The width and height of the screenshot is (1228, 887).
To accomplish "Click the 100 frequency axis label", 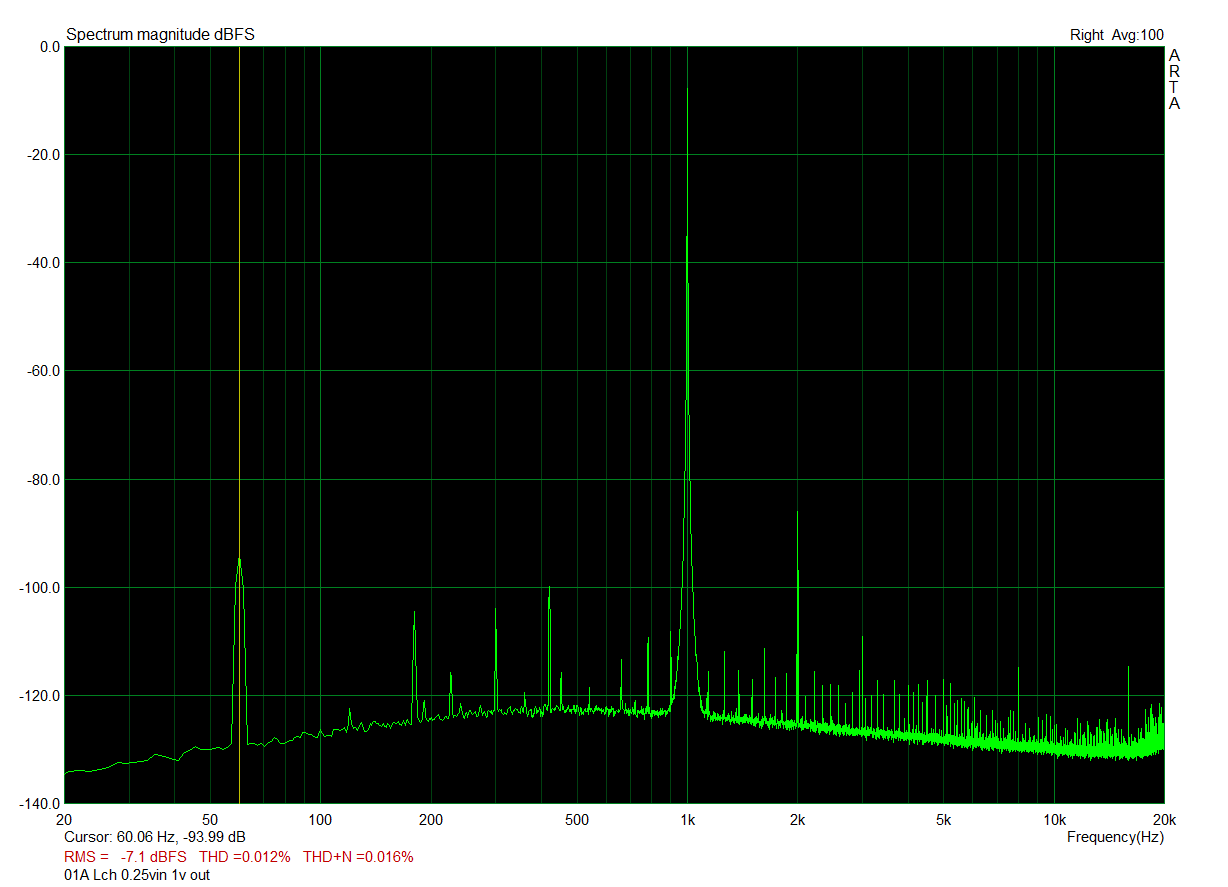I will click(320, 820).
